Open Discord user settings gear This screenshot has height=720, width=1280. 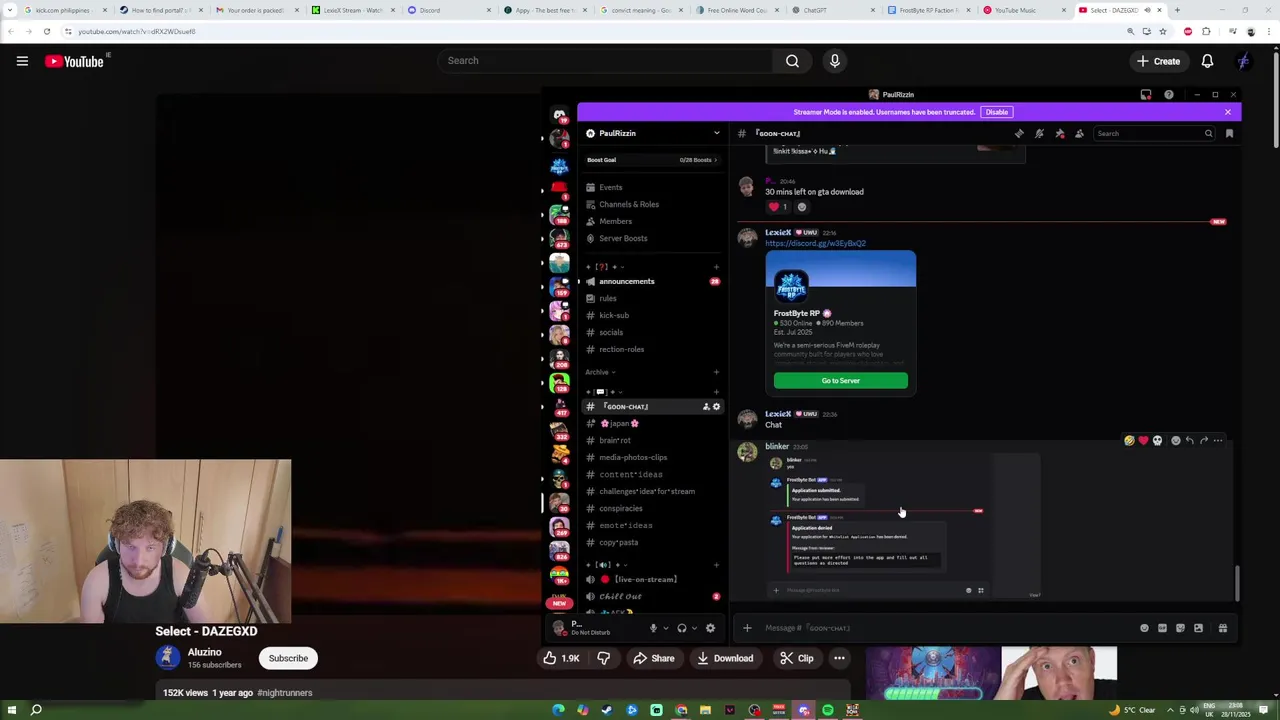(710, 628)
